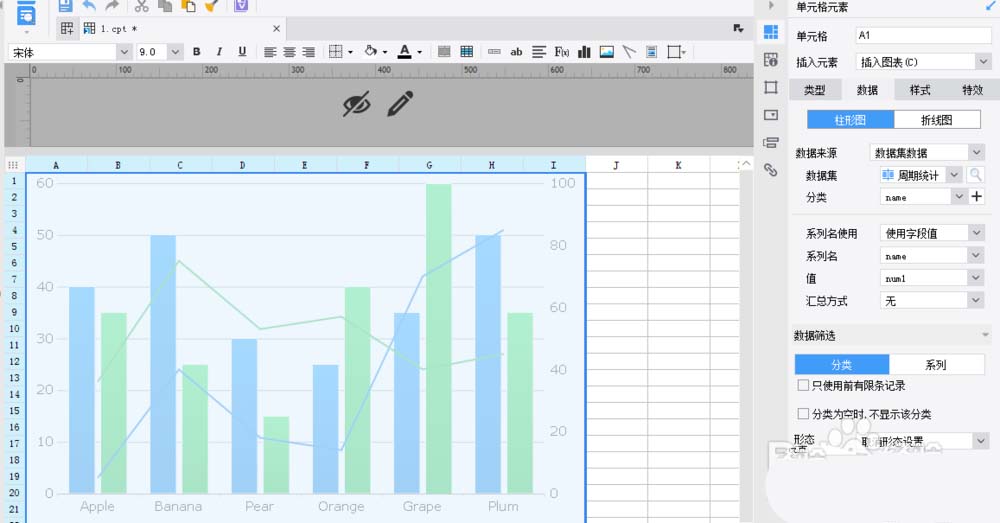Insert formula with F(x) icon
The width and height of the screenshot is (1000, 523).
pyautogui.click(x=561, y=52)
